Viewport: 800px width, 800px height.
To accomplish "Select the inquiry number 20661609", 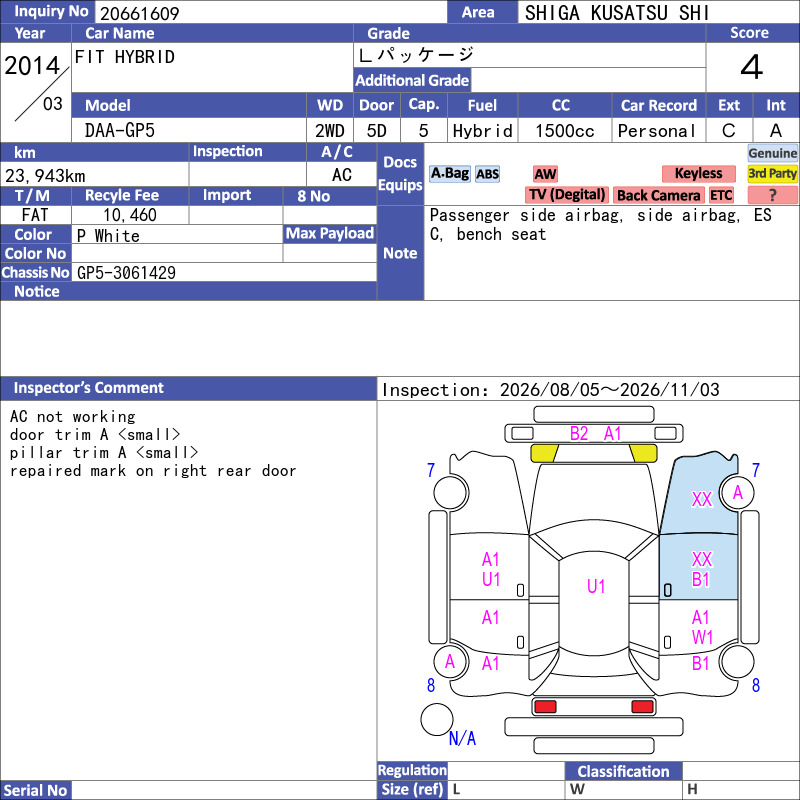I will pyautogui.click(x=139, y=13).
